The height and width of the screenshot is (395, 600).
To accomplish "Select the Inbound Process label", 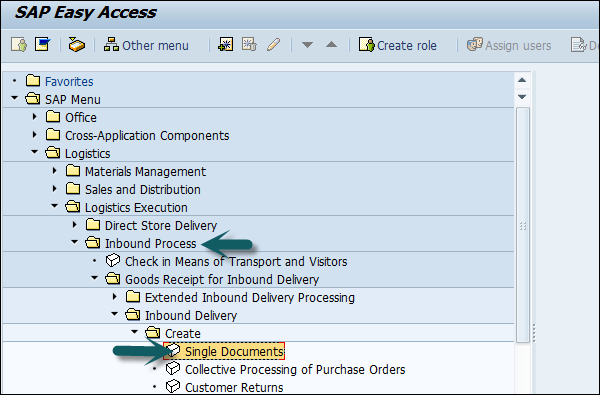I will pyautogui.click(x=150, y=243).
